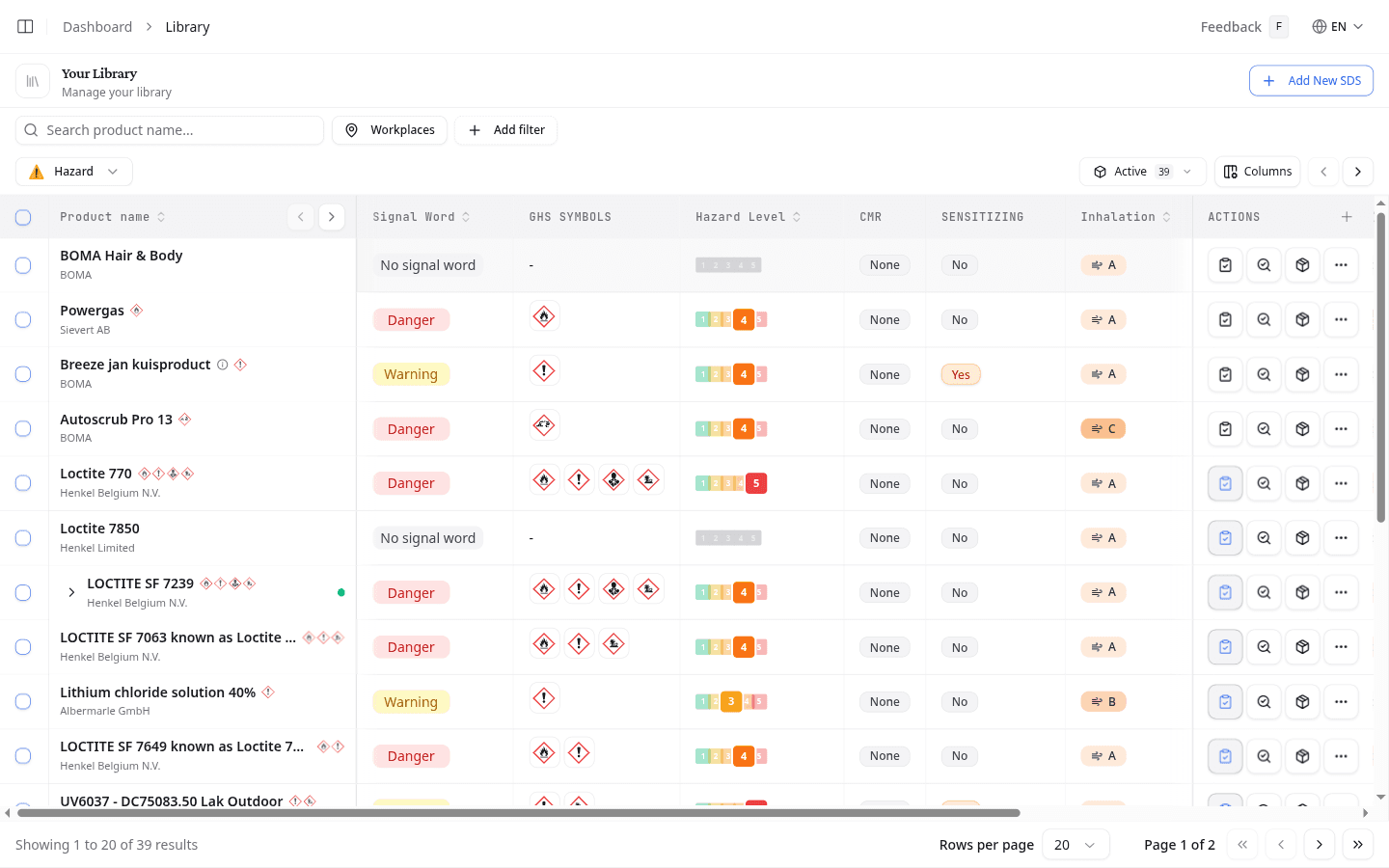The height and width of the screenshot is (868, 1389).
Task: Click clipboard action for Lithium chloride solution row
Action: pyautogui.click(x=1225, y=701)
